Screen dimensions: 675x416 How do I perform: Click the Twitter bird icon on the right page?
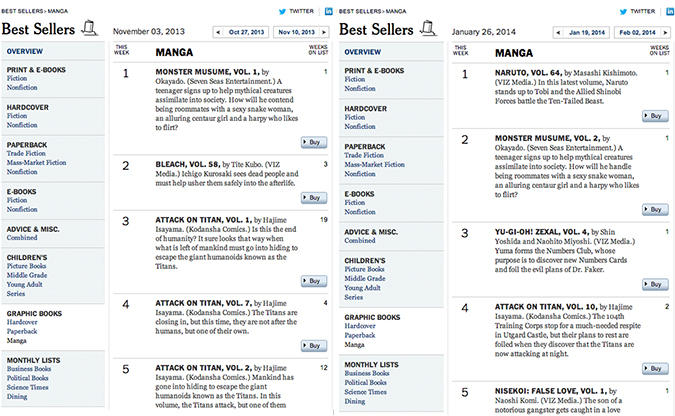pyautogui.click(x=623, y=12)
